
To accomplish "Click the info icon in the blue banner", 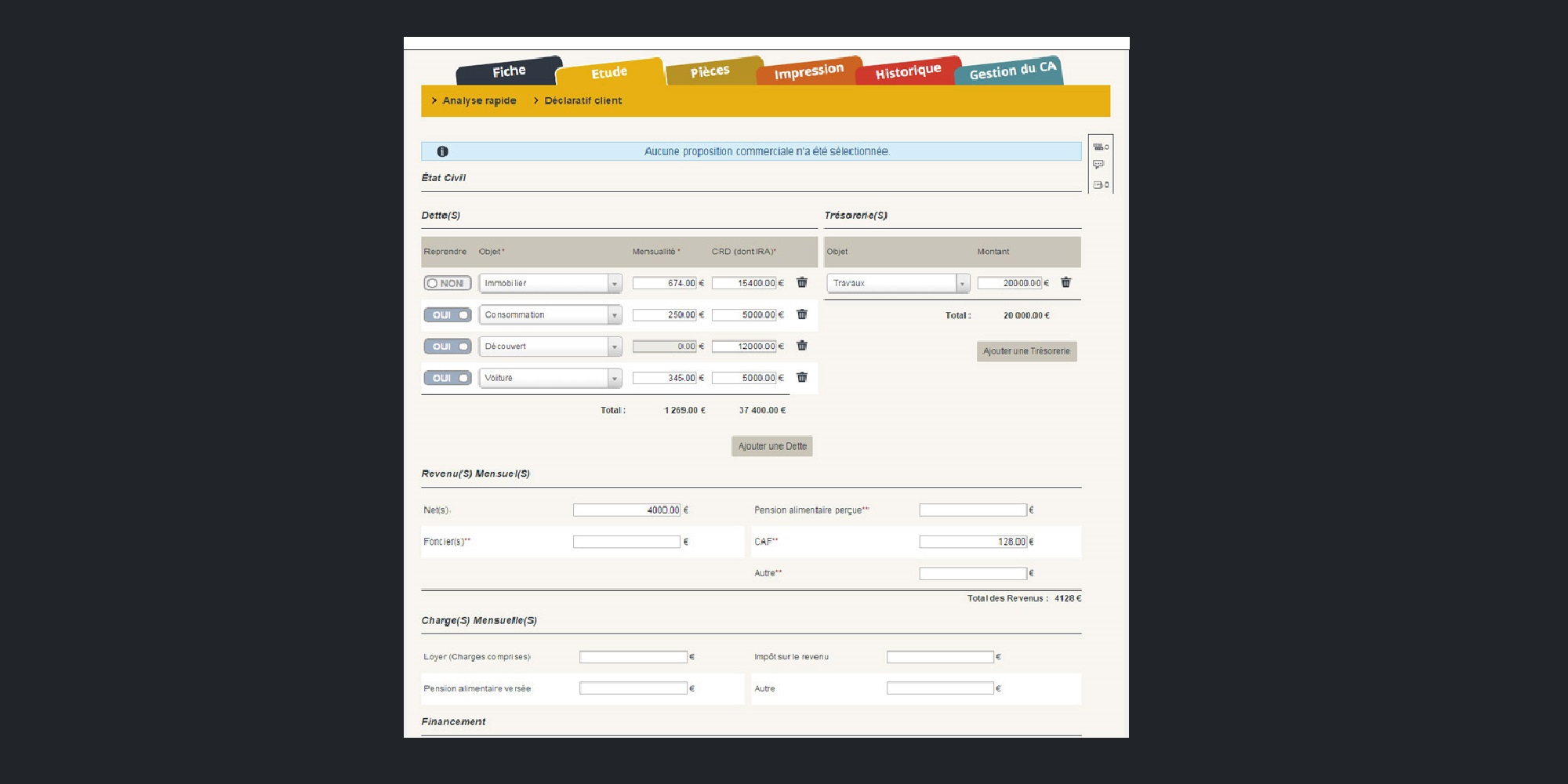I will [442, 151].
